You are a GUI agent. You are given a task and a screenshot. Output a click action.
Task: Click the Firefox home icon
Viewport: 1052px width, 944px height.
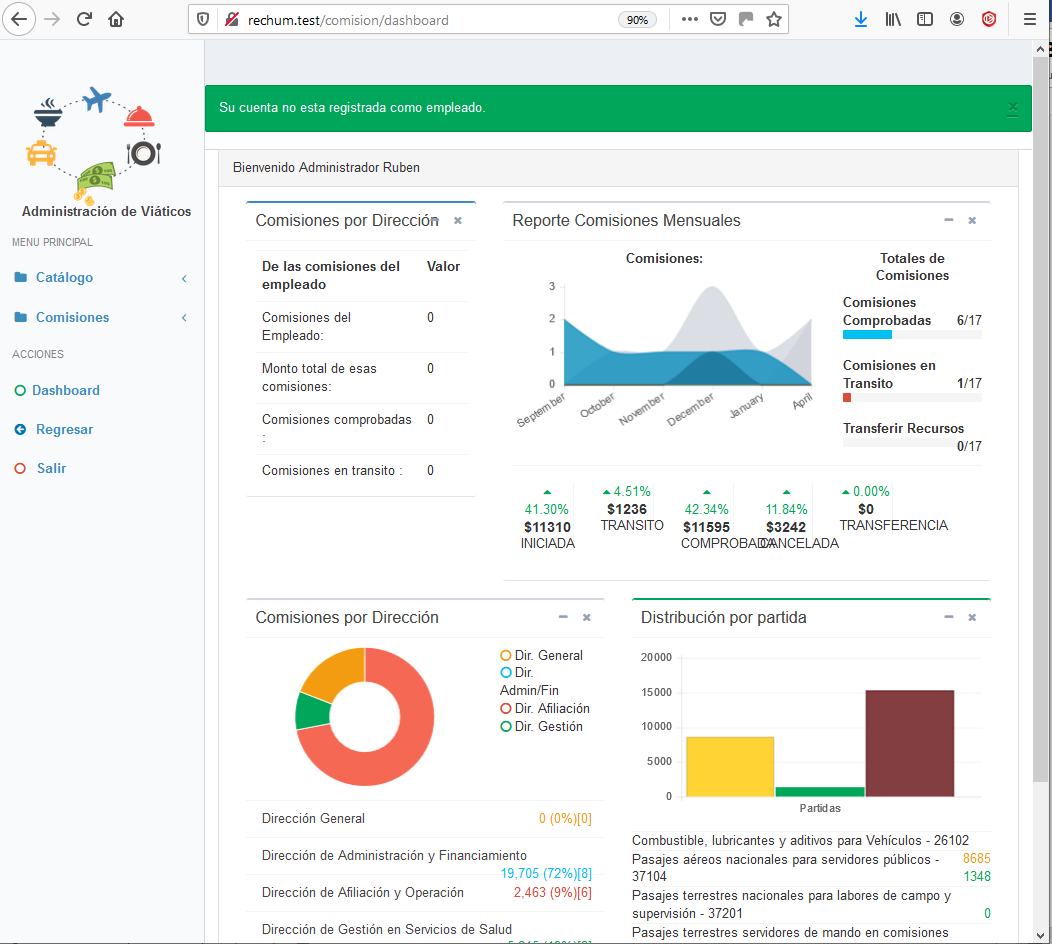(116, 19)
